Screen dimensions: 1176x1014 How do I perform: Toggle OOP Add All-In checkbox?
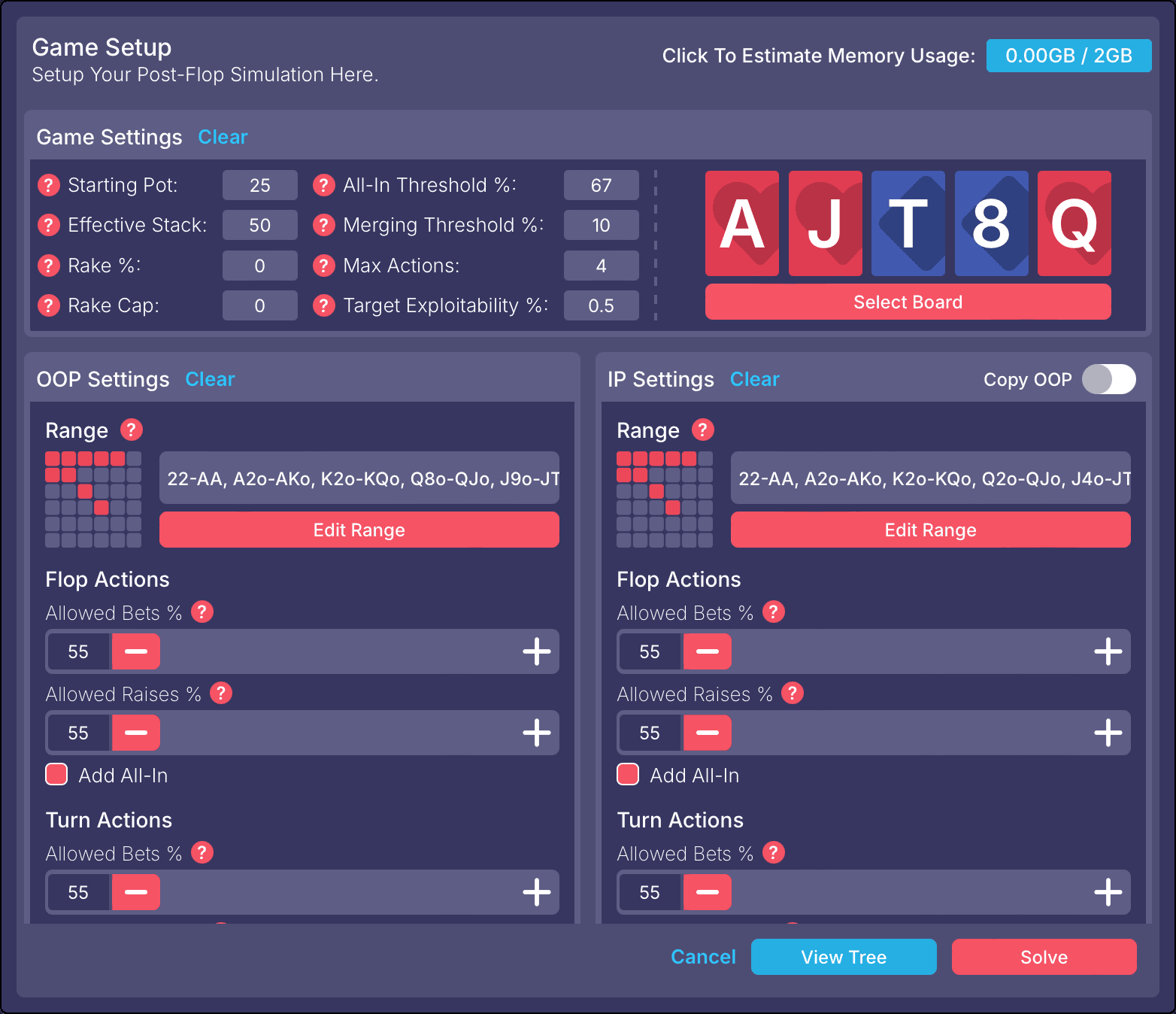[x=56, y=775]
